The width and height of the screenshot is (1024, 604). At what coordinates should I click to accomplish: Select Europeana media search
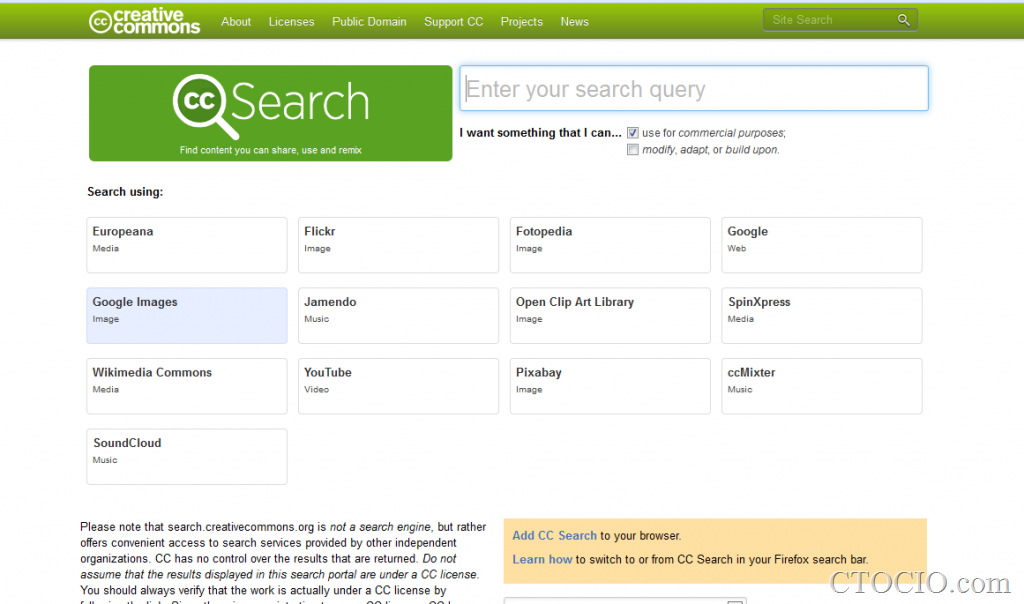187,245
